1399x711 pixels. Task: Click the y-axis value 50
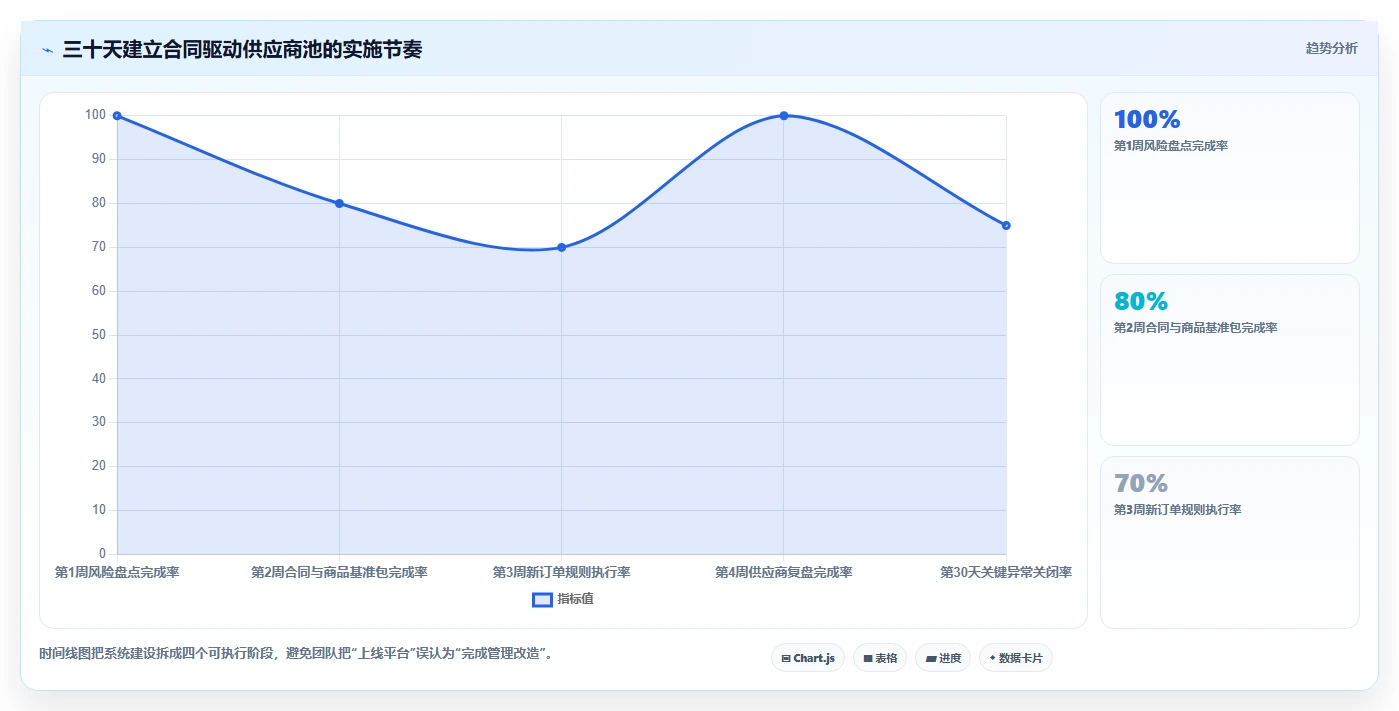click(x=99, y=335)
